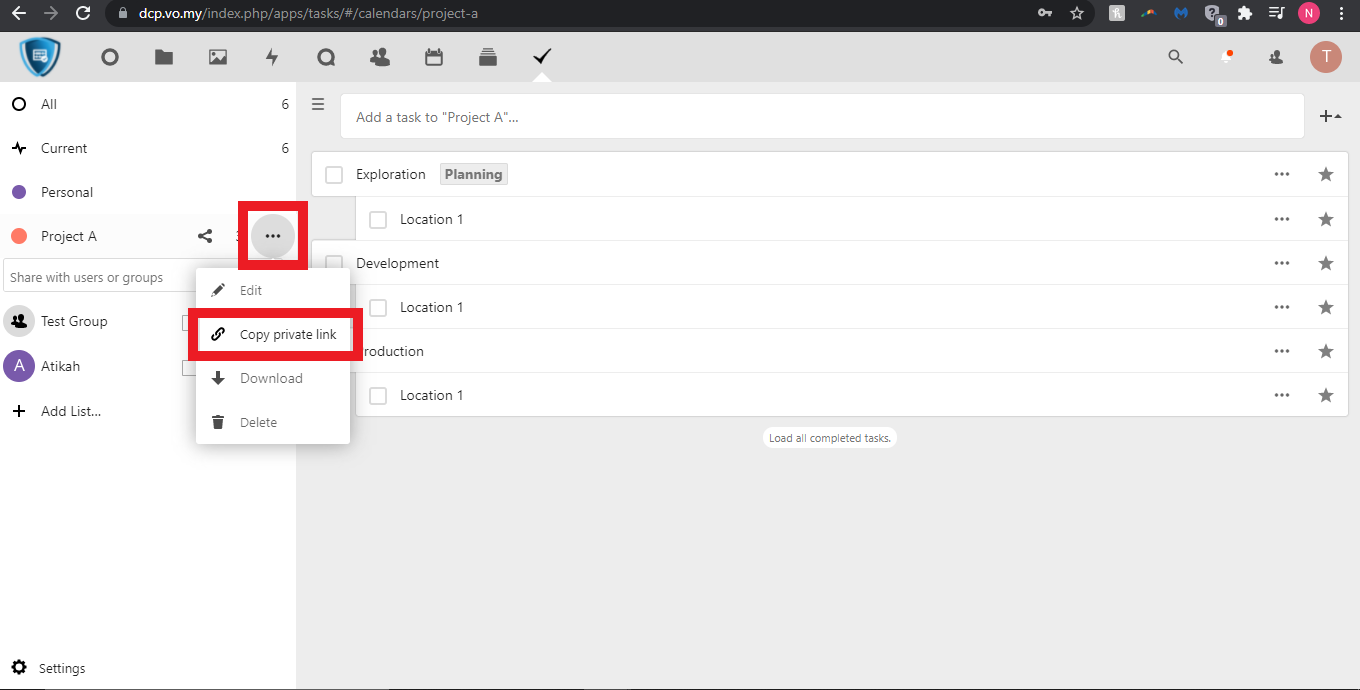Open the Deck app icon
The width and height of the screenshot is (1360, 690).
(x=488, y=57)
